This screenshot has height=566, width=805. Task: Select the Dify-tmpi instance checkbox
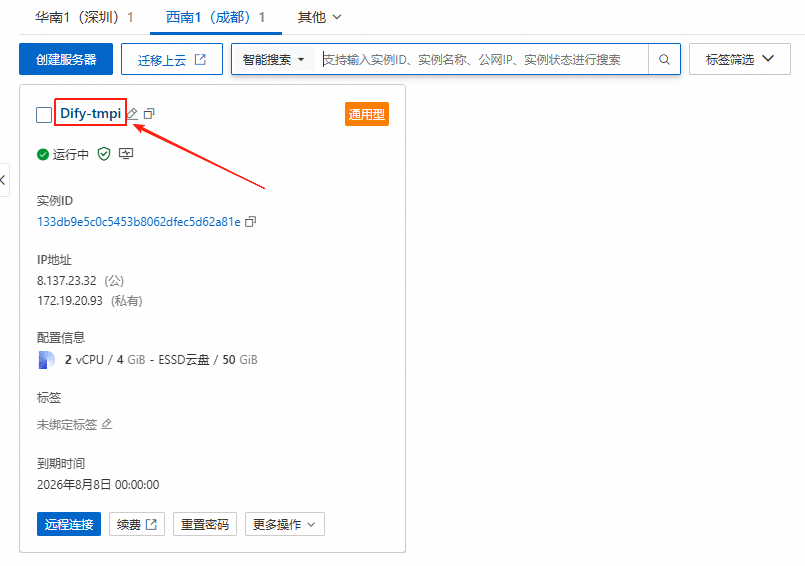click(x=44, y=115)
